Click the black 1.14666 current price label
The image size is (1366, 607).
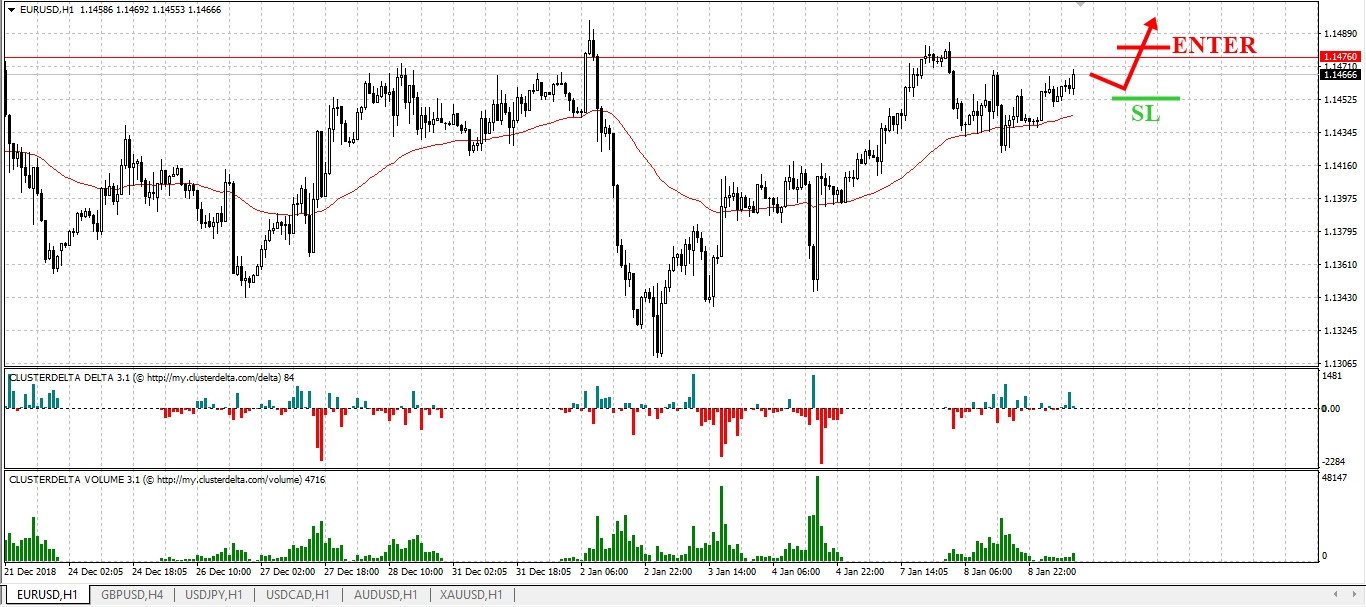tap(1340, 75)
